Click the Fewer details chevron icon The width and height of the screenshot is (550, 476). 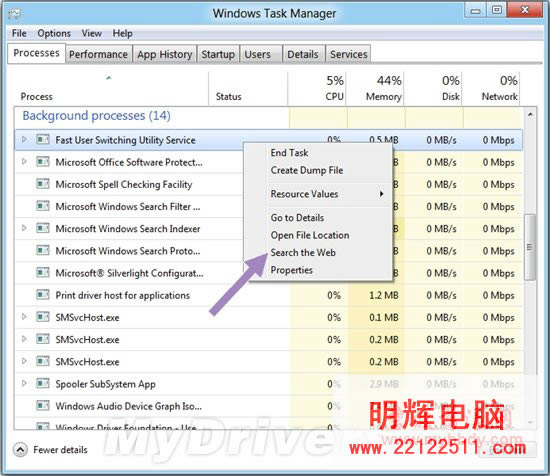click(20, 450)
